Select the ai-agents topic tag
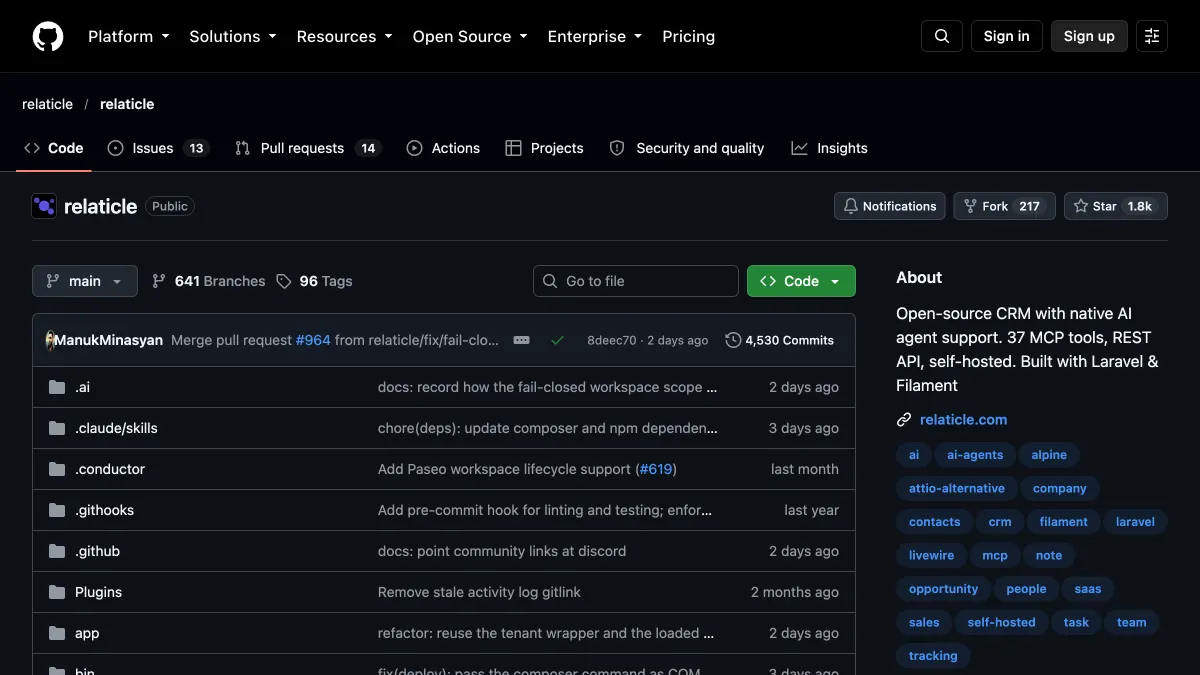 [x=975, y=455]
